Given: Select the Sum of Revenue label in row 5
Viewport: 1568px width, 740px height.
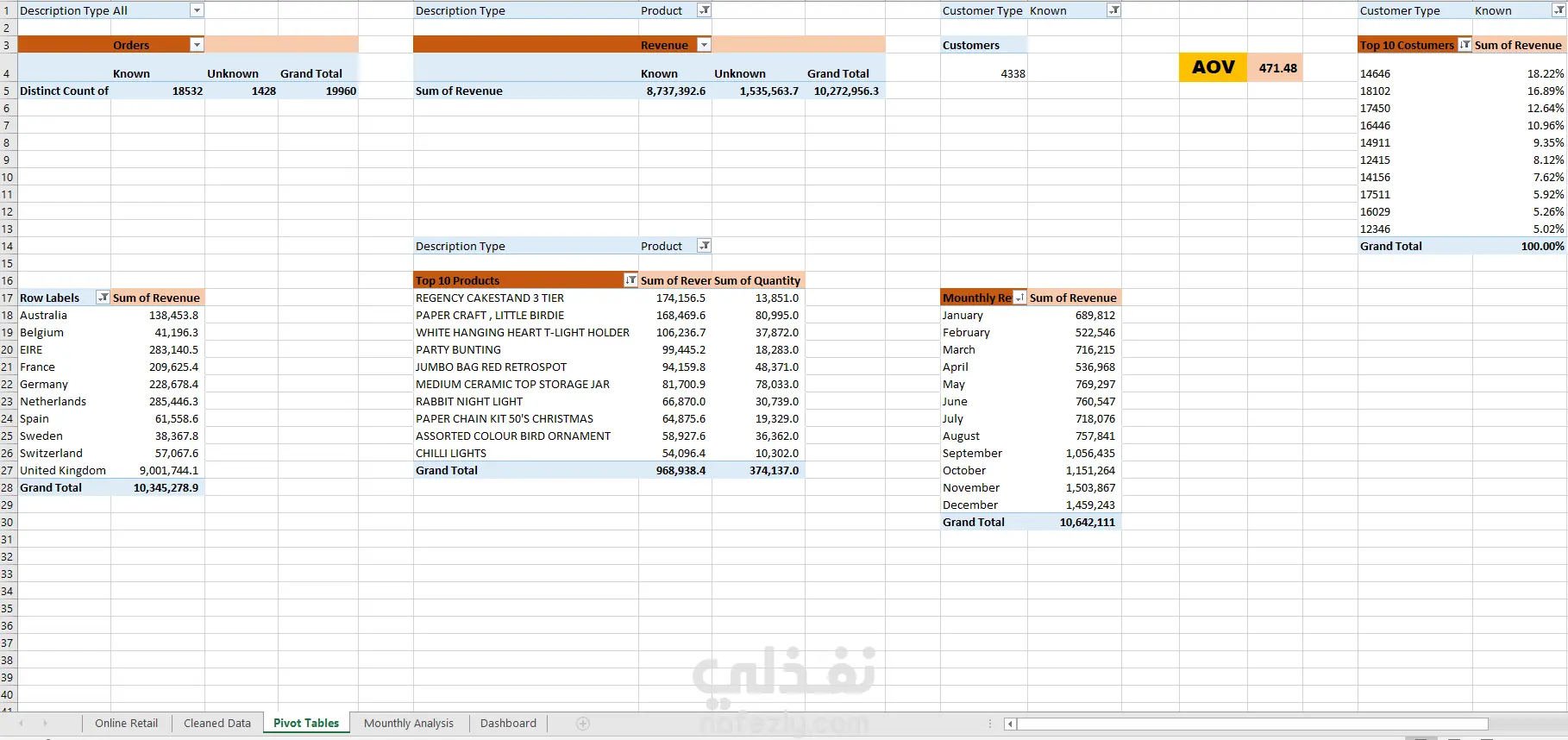Looking at the screenshot, I should pos(526,91).
